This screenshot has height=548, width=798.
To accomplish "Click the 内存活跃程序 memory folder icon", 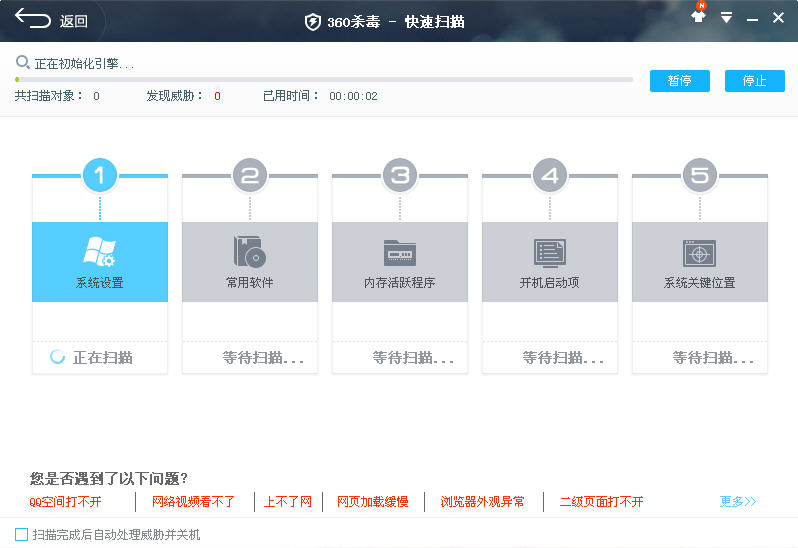I will point(400,253).
